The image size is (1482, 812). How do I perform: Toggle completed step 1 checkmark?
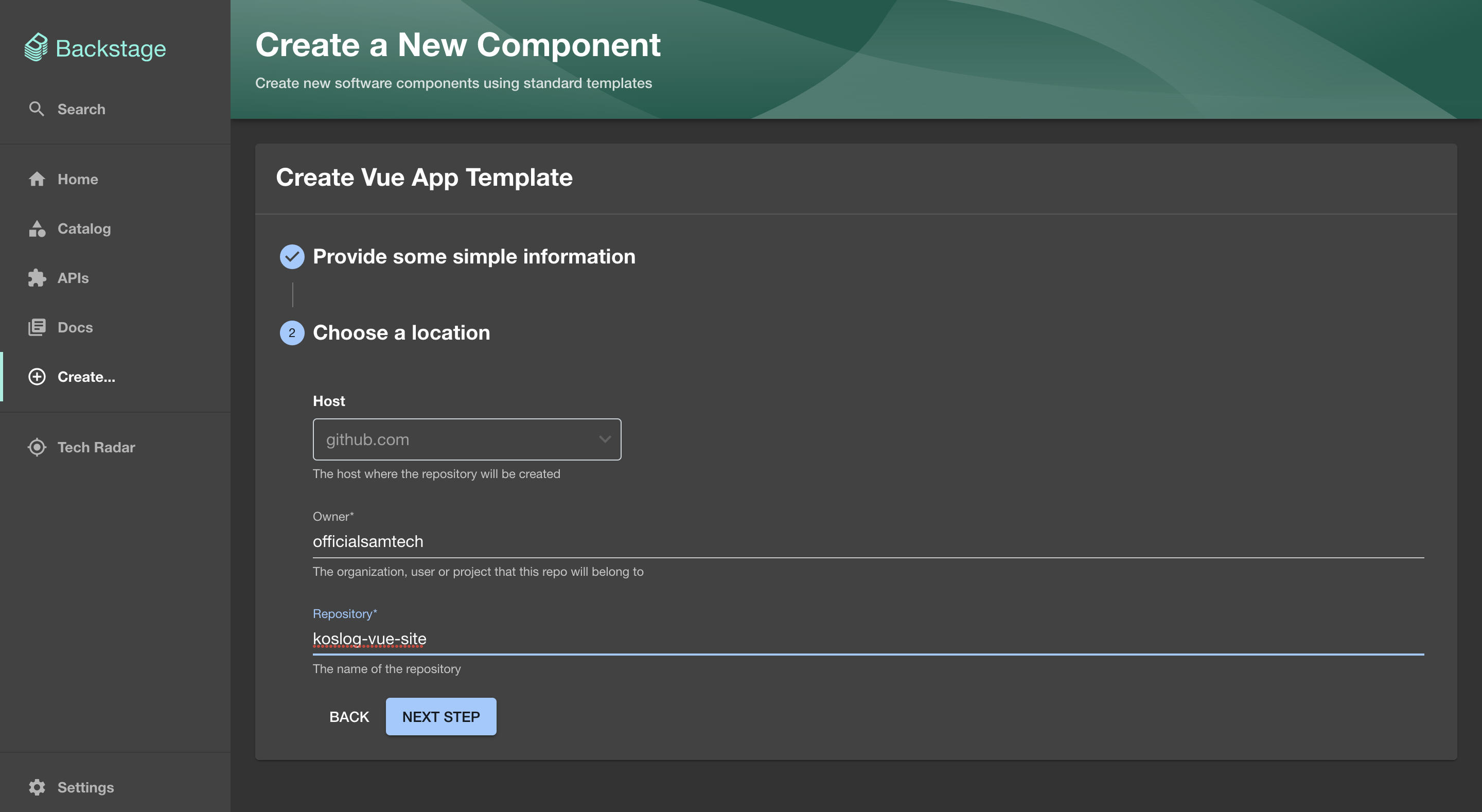pyautogui.click(x=292, y=256)
